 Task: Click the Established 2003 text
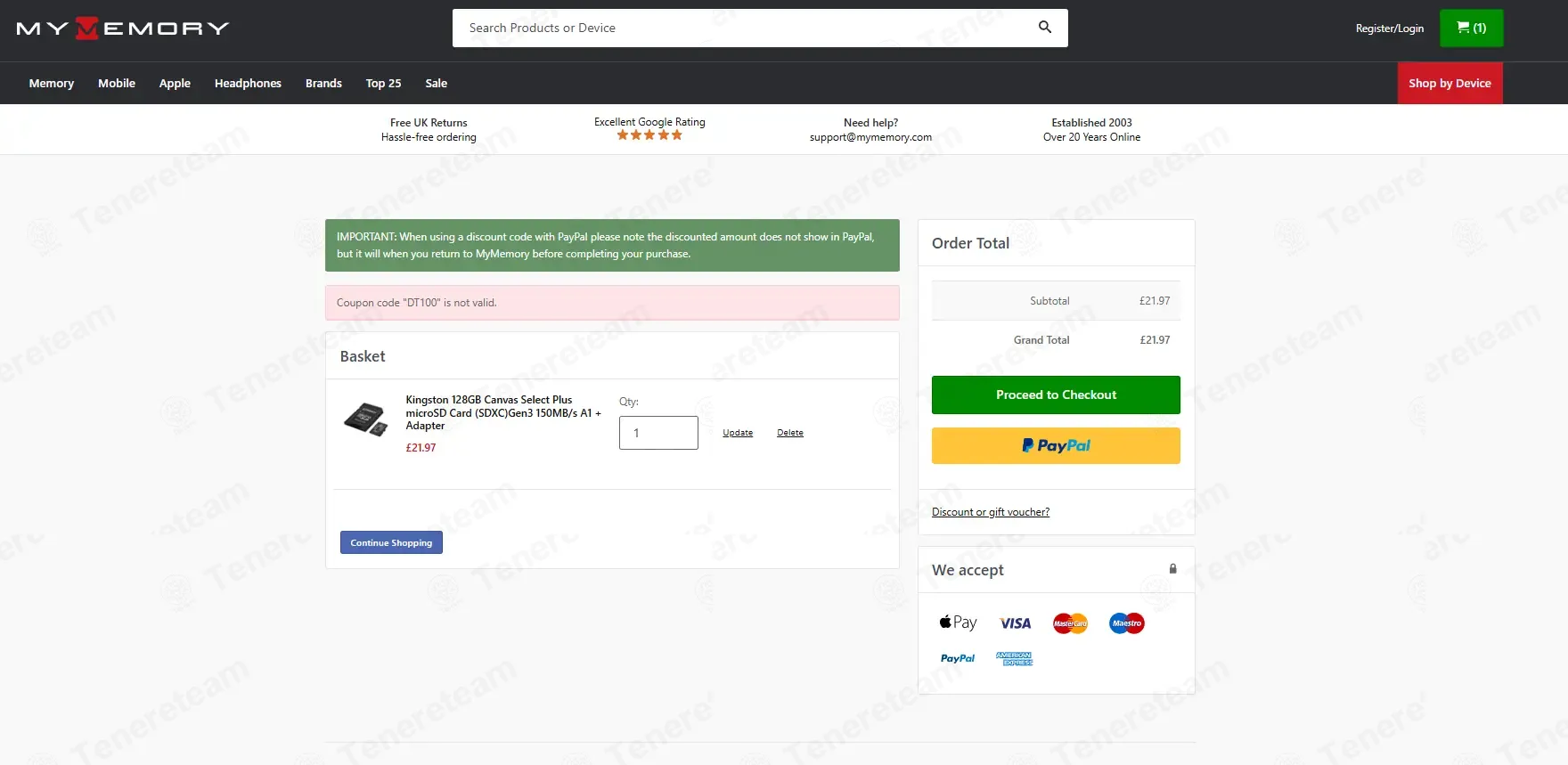1091,123
